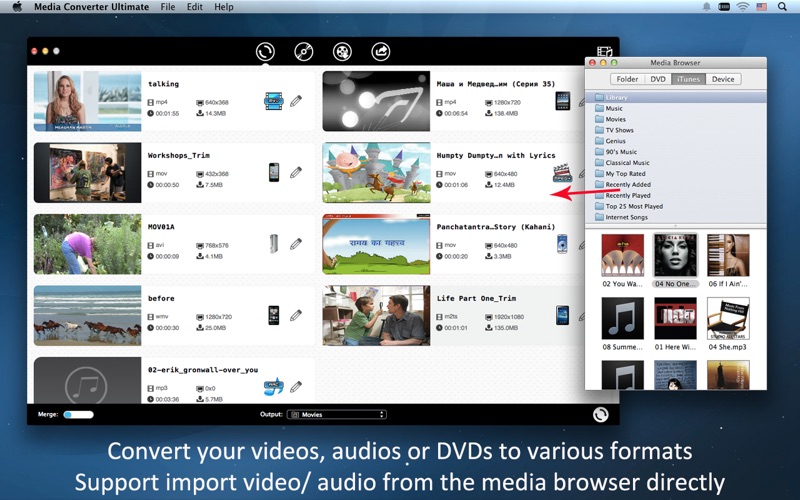Select the 06 If I Ain'... album thumbnail
800x500 pixels.
pos(728,255)
